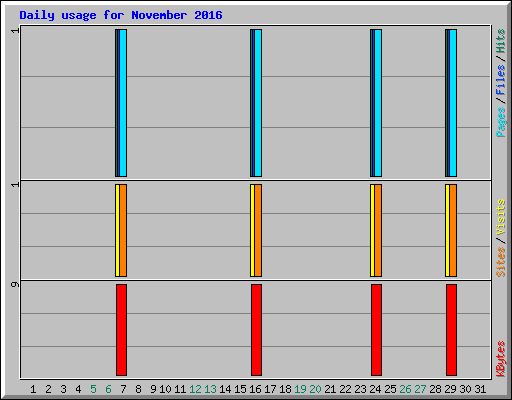Image resolution: width=512 pixels, height=400 pixels.
Task: Click the green weekend day label 13
Action: tap(210, 389)
